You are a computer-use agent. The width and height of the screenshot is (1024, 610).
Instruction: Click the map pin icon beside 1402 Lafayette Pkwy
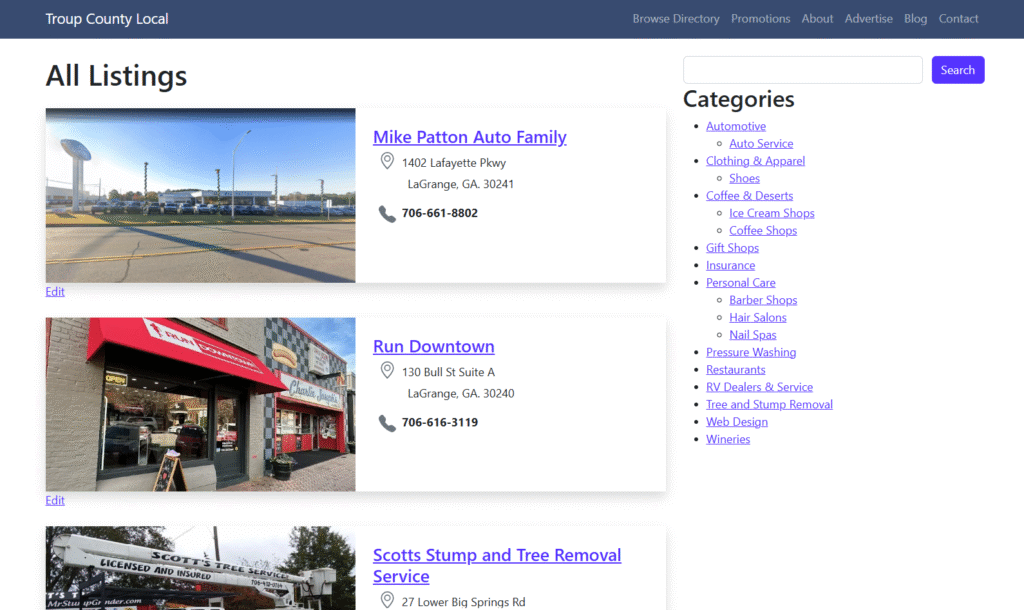387,162
